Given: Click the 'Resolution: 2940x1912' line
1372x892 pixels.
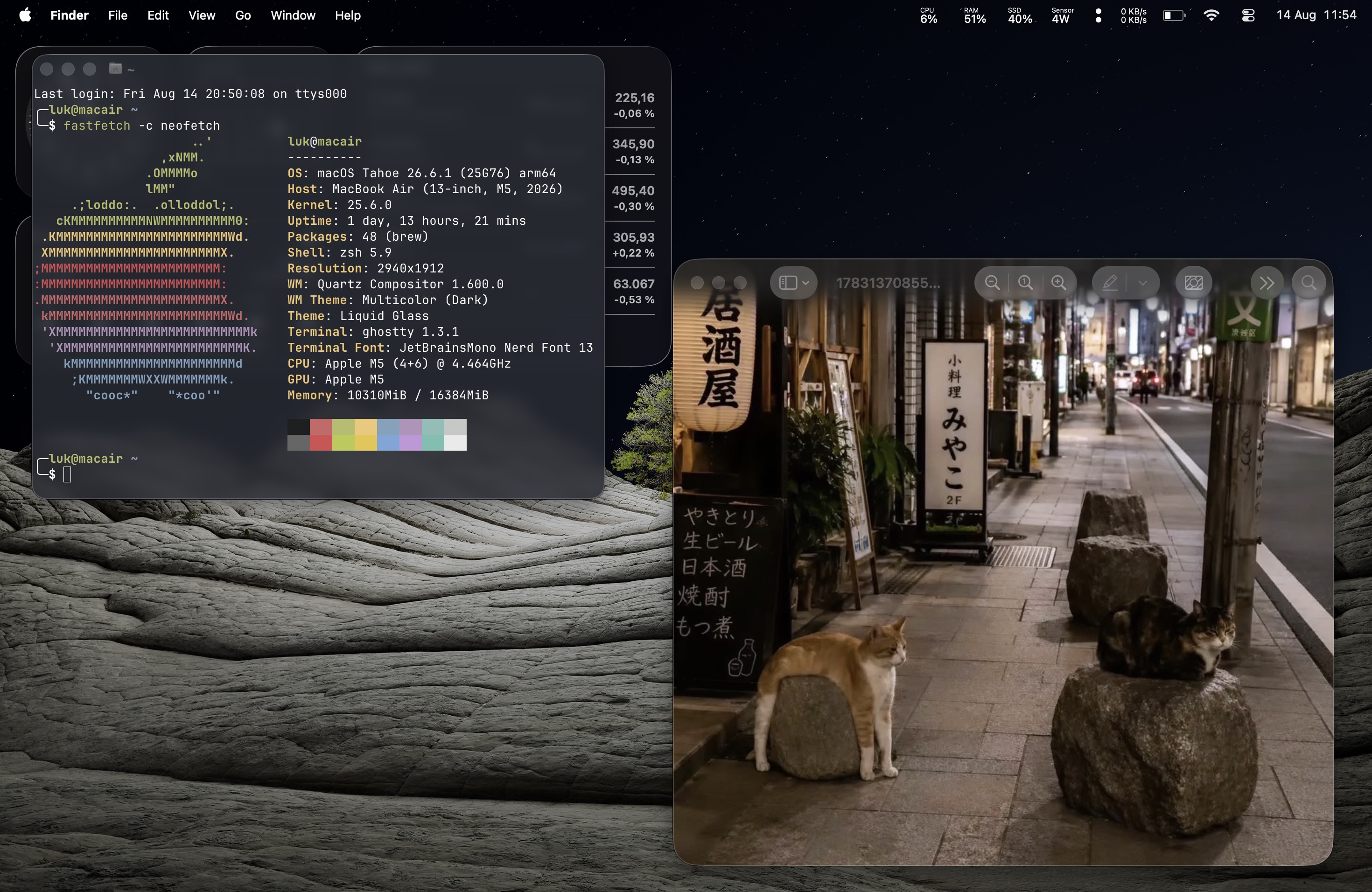Looking at the screenshot, I should pyautogui.click(x=366, y=268).
